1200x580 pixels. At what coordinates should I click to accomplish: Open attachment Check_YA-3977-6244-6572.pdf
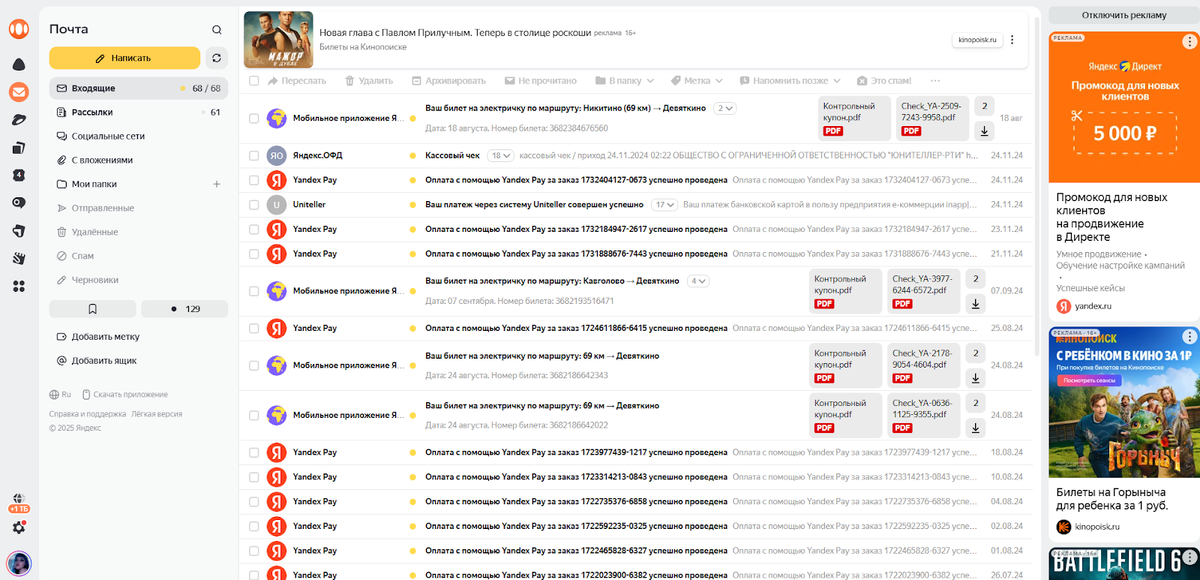[923, 291]
